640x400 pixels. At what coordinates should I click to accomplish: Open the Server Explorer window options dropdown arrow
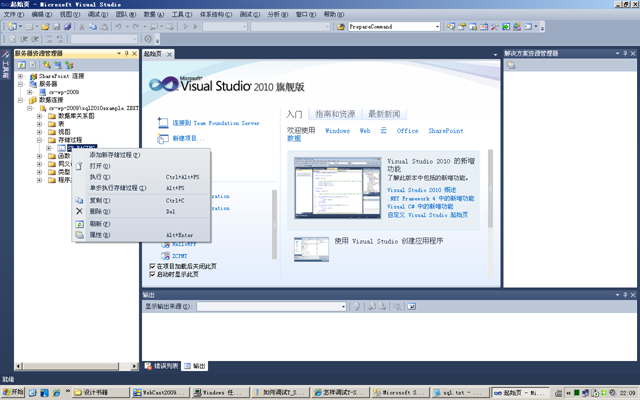(x=119, y=53)
